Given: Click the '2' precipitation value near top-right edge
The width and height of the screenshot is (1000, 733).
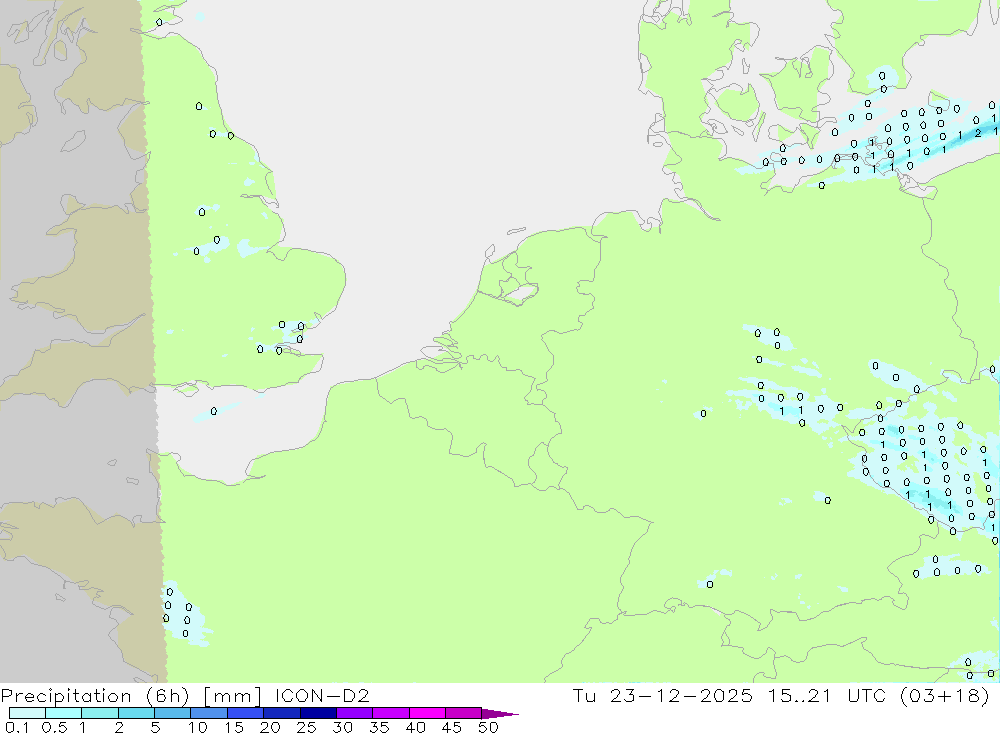Looking at the screenshot, I should click(x=976, y=134).
